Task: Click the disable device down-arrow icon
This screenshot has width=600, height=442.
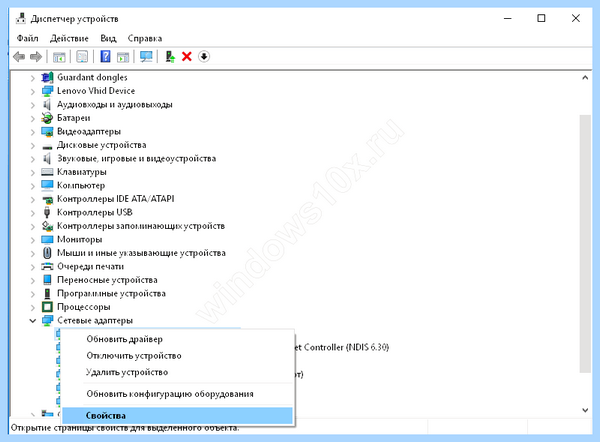Action: click(204, 57)
